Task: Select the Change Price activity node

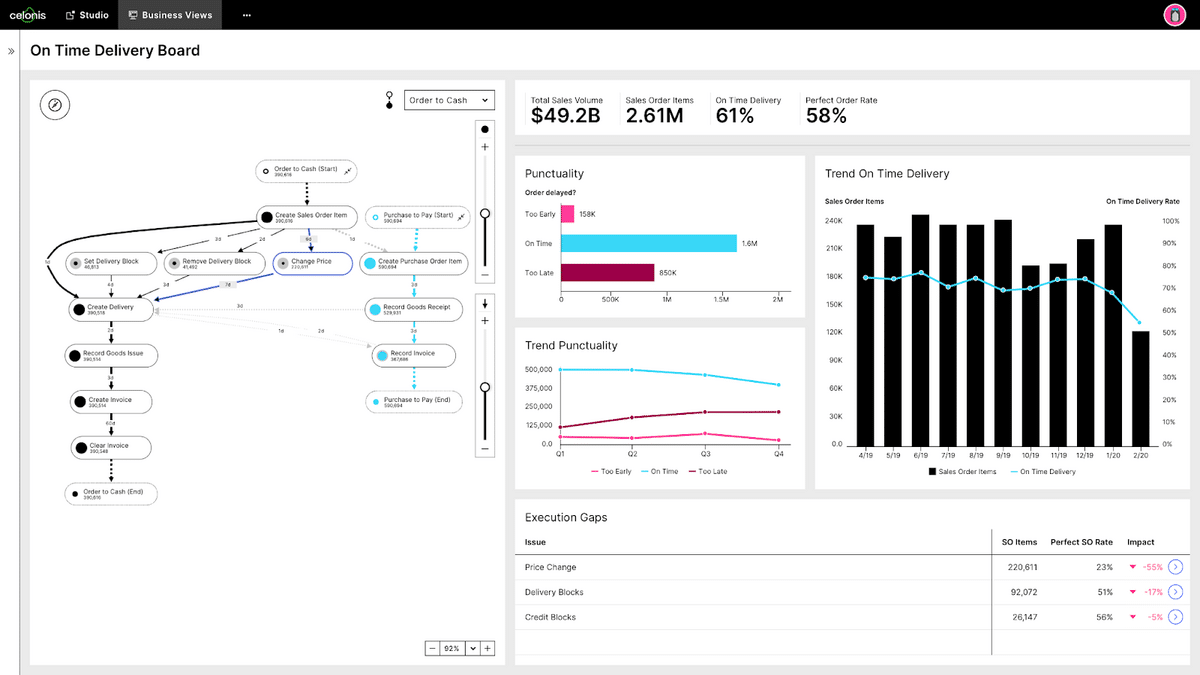Action: (312, 263)
